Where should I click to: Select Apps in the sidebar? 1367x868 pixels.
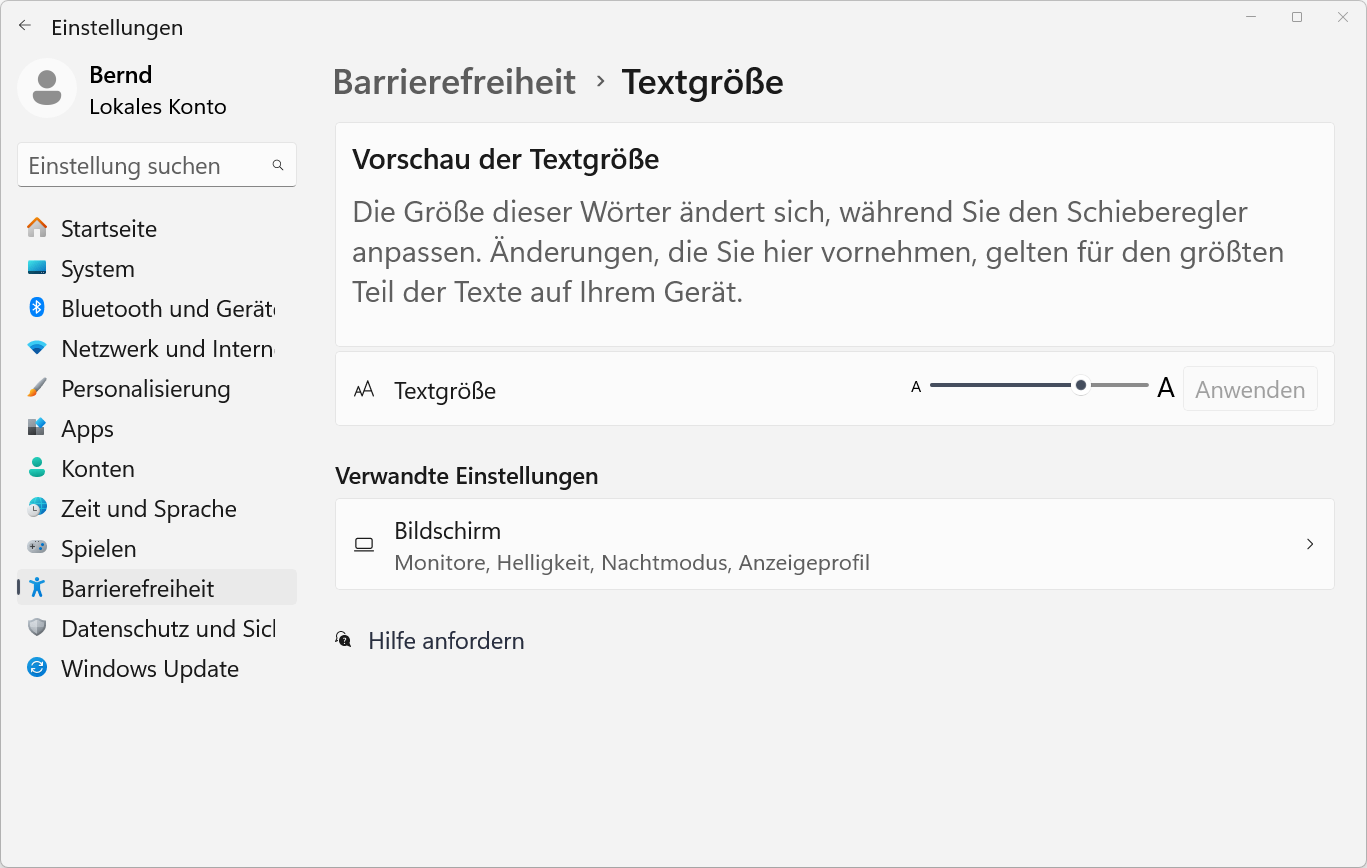click(88, 429)
